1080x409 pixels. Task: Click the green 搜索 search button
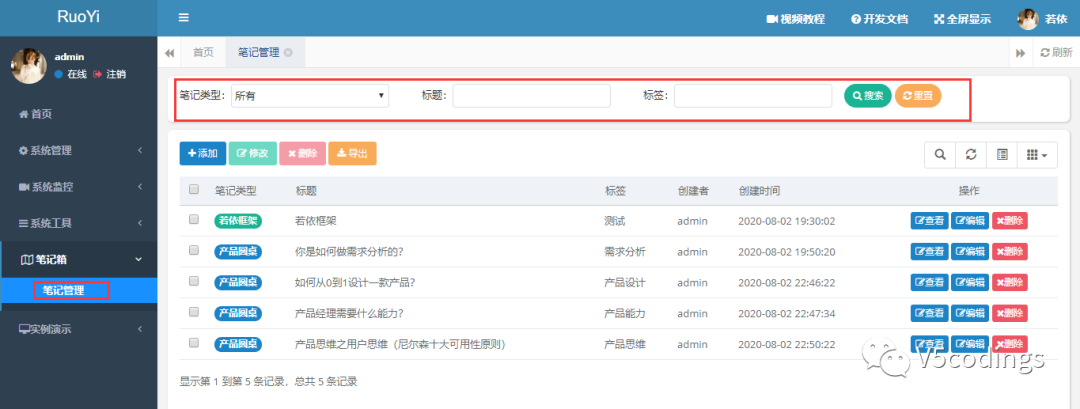click(x=868, y=96)
